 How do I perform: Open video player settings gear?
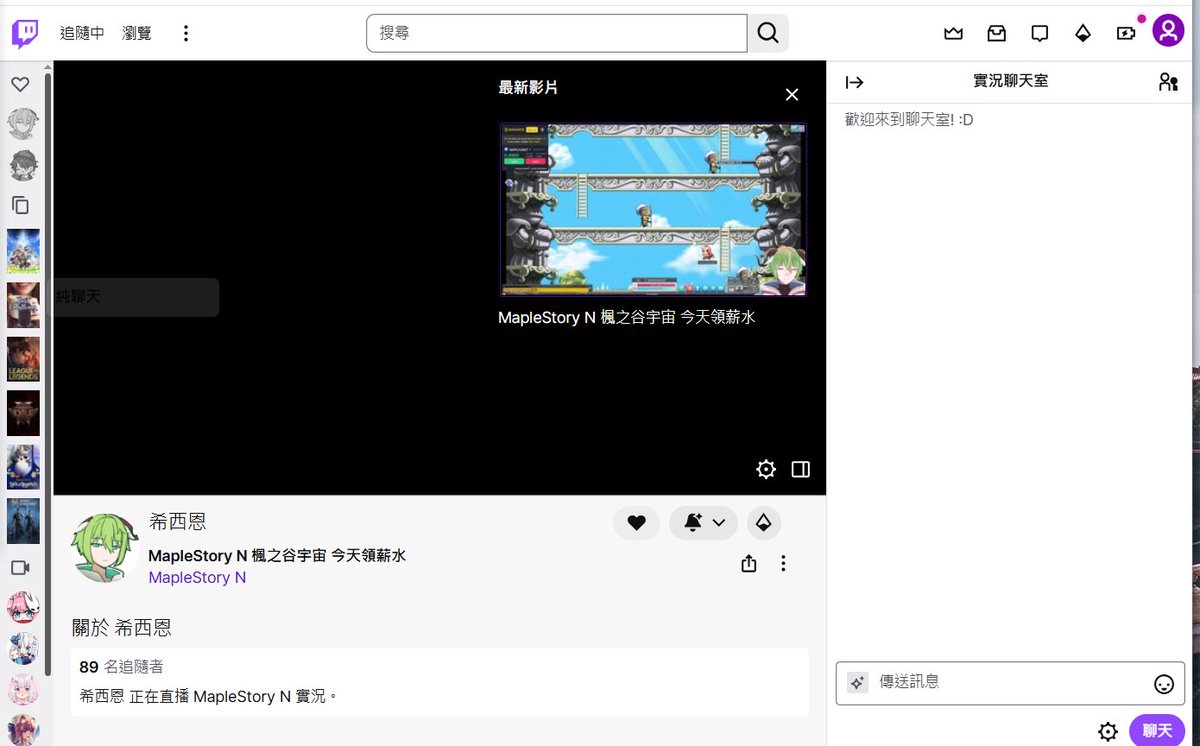coord(766,469)
